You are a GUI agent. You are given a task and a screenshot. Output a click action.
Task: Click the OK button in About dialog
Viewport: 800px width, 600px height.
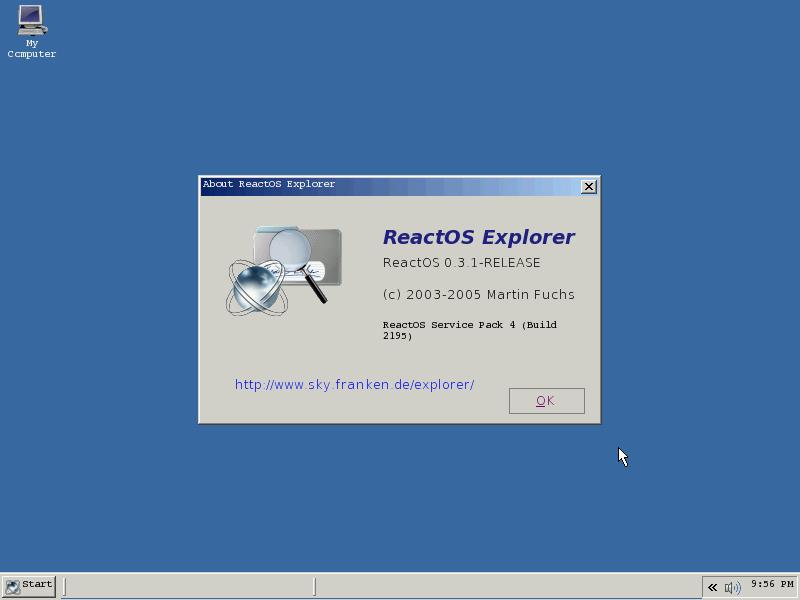546,401
